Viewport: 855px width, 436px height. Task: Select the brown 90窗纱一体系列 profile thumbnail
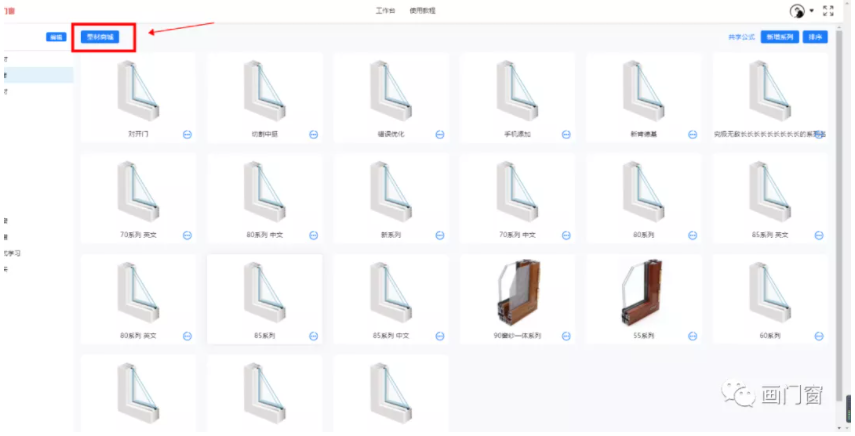coord(517,293)
